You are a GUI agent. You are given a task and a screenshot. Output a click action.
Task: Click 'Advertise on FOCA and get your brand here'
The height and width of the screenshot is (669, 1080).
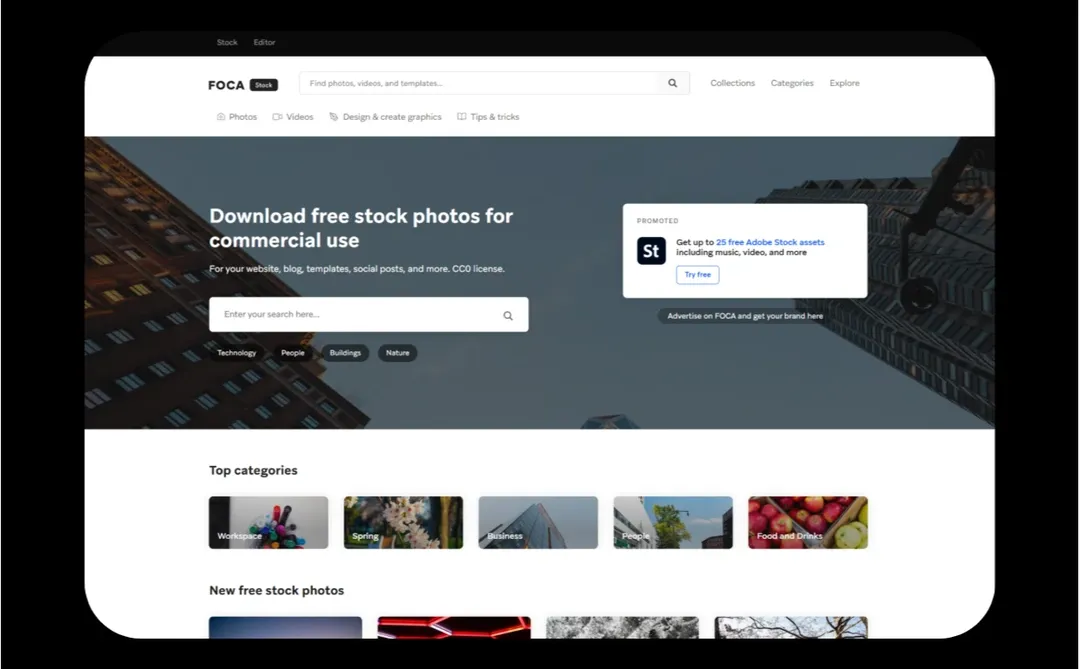pyautogui.click(x=745, y=316)
